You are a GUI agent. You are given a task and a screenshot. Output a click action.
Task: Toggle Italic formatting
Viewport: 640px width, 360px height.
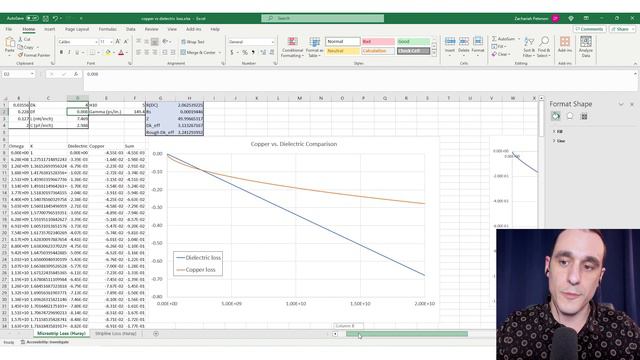click(x=69, y=52)
